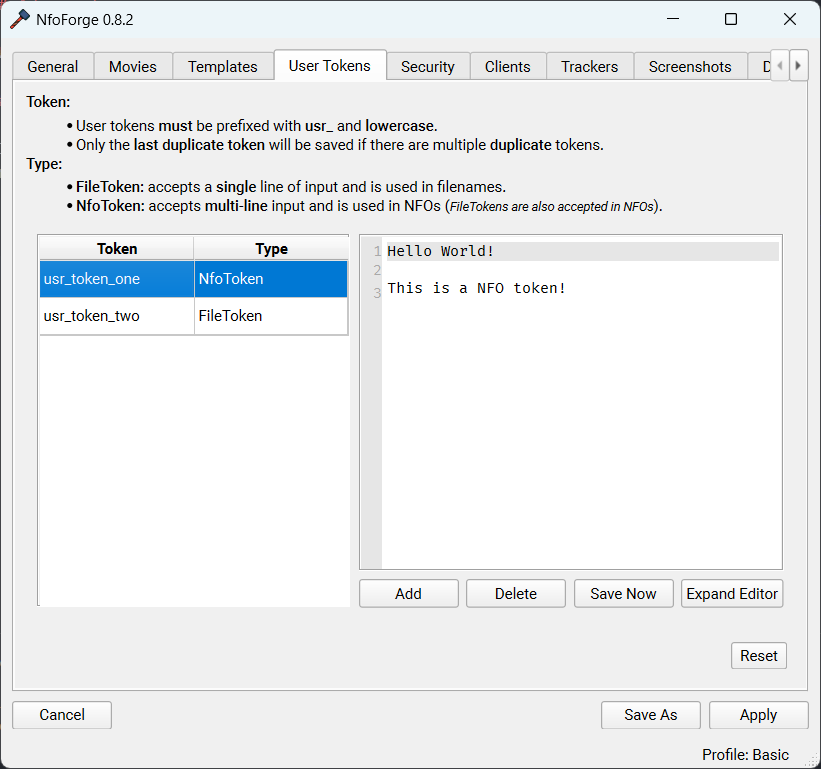Close the NfoForge window
Image resolution: width=821 pixels, height=769 pixels.
790,19
